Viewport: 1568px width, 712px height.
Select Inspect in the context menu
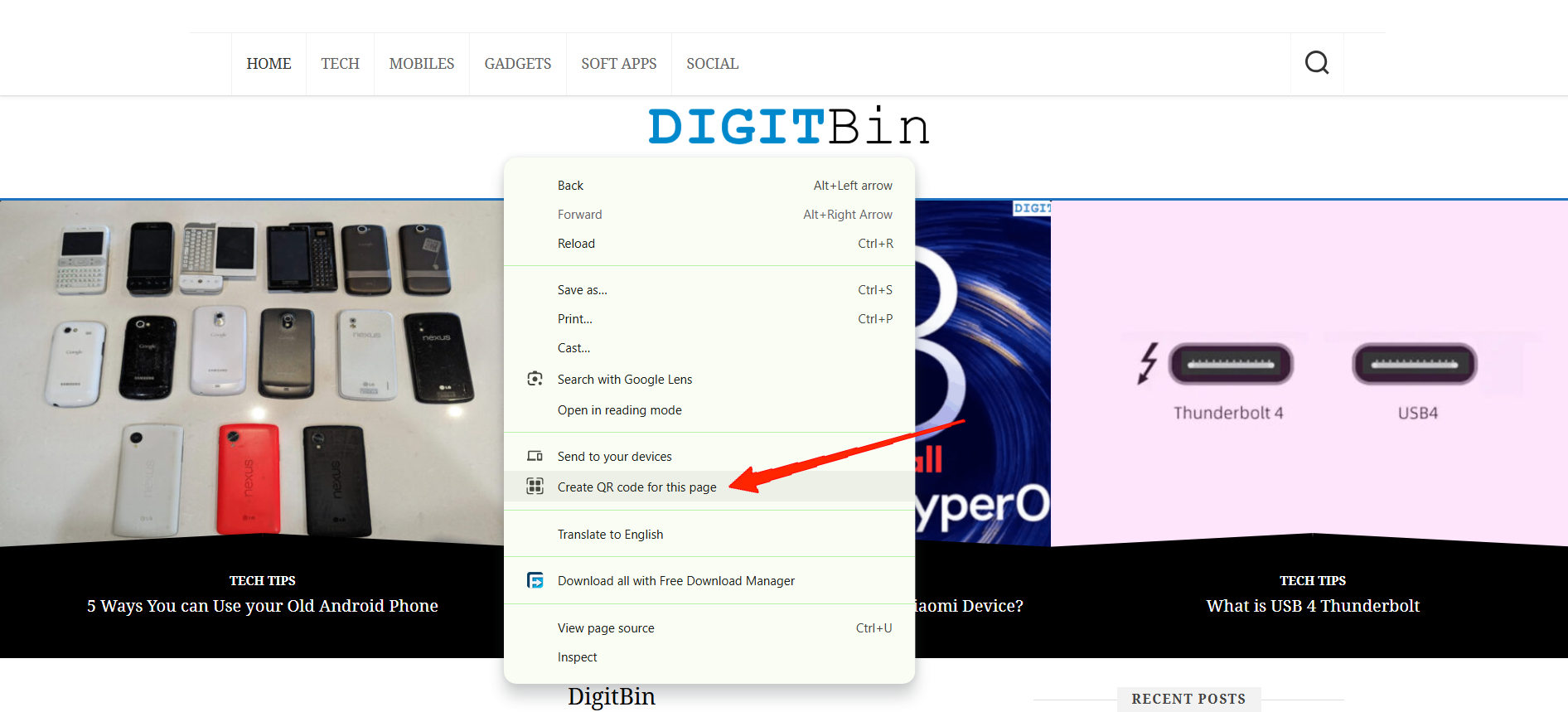click(709, 657)
